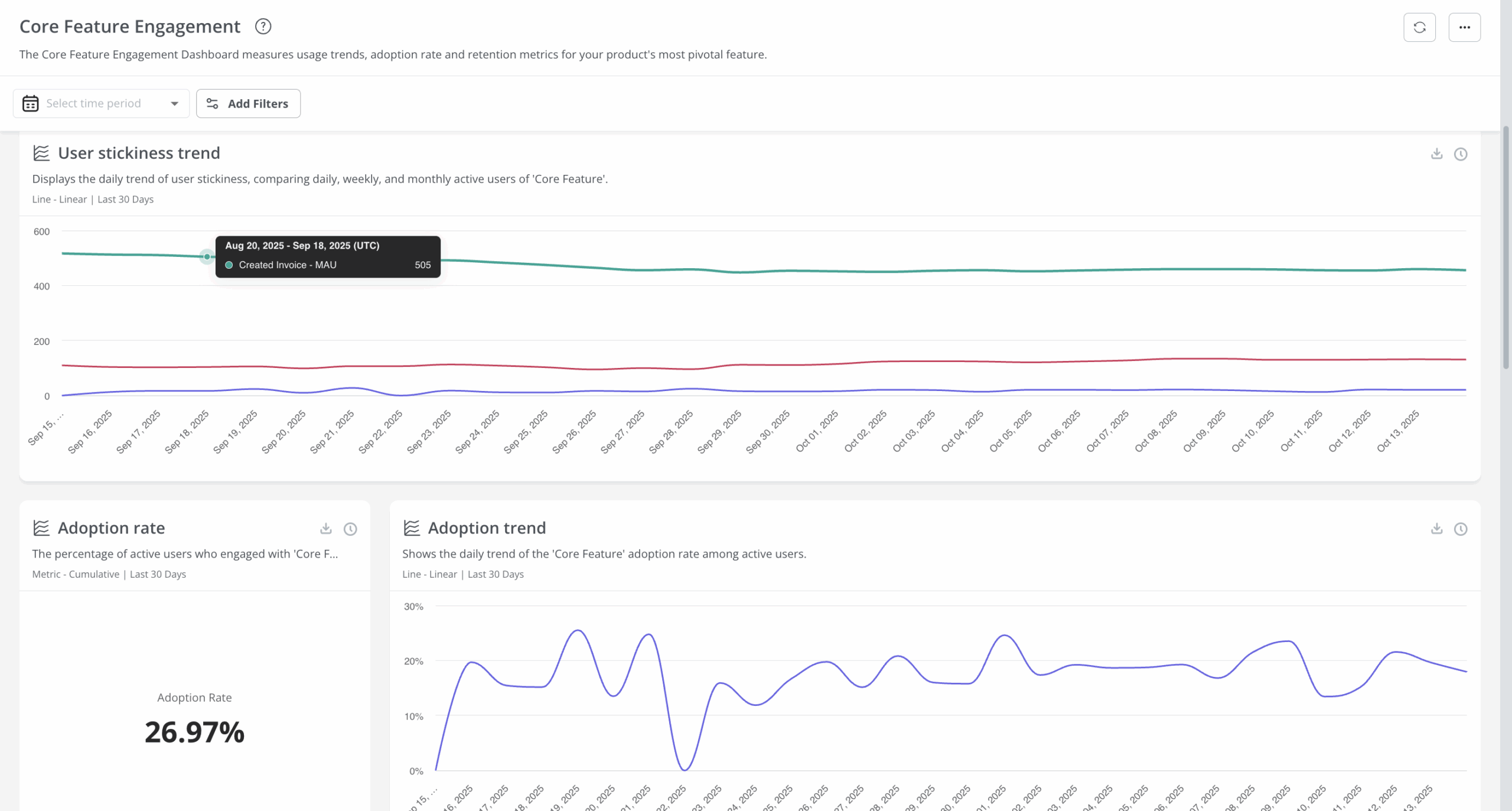The height and width of the screenshot is (811, 1512).
Task: Click the Adoption rate card title
Action: click(111, 527)
